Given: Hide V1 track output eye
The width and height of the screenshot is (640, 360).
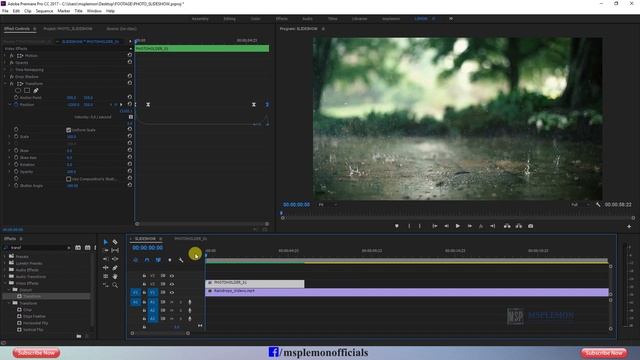Looking at the screenshot, I should pos(172,293).
